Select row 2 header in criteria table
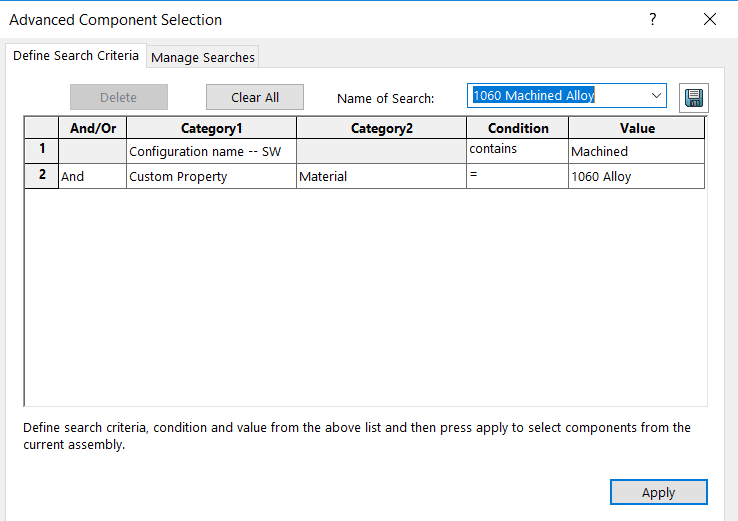This screenshot has width=738, height=521. point(41,175)
